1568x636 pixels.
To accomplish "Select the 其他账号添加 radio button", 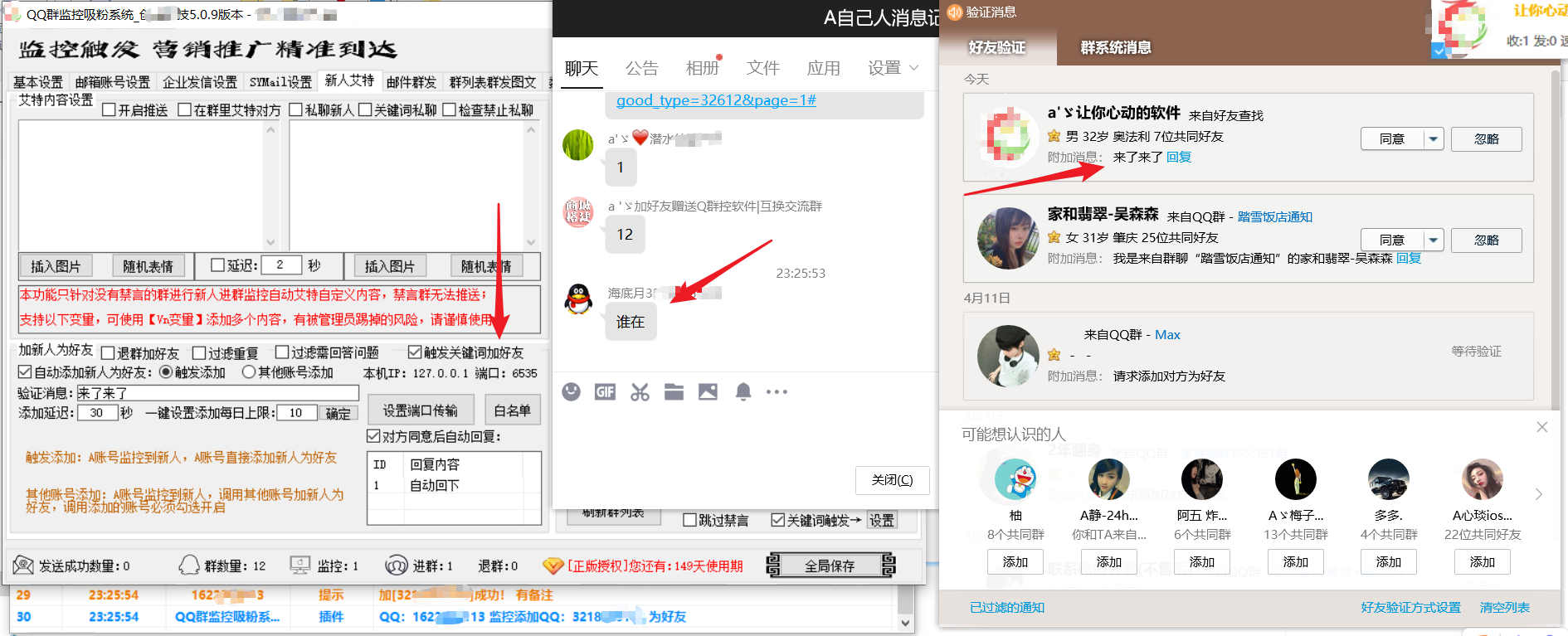I will click(248, 372).
